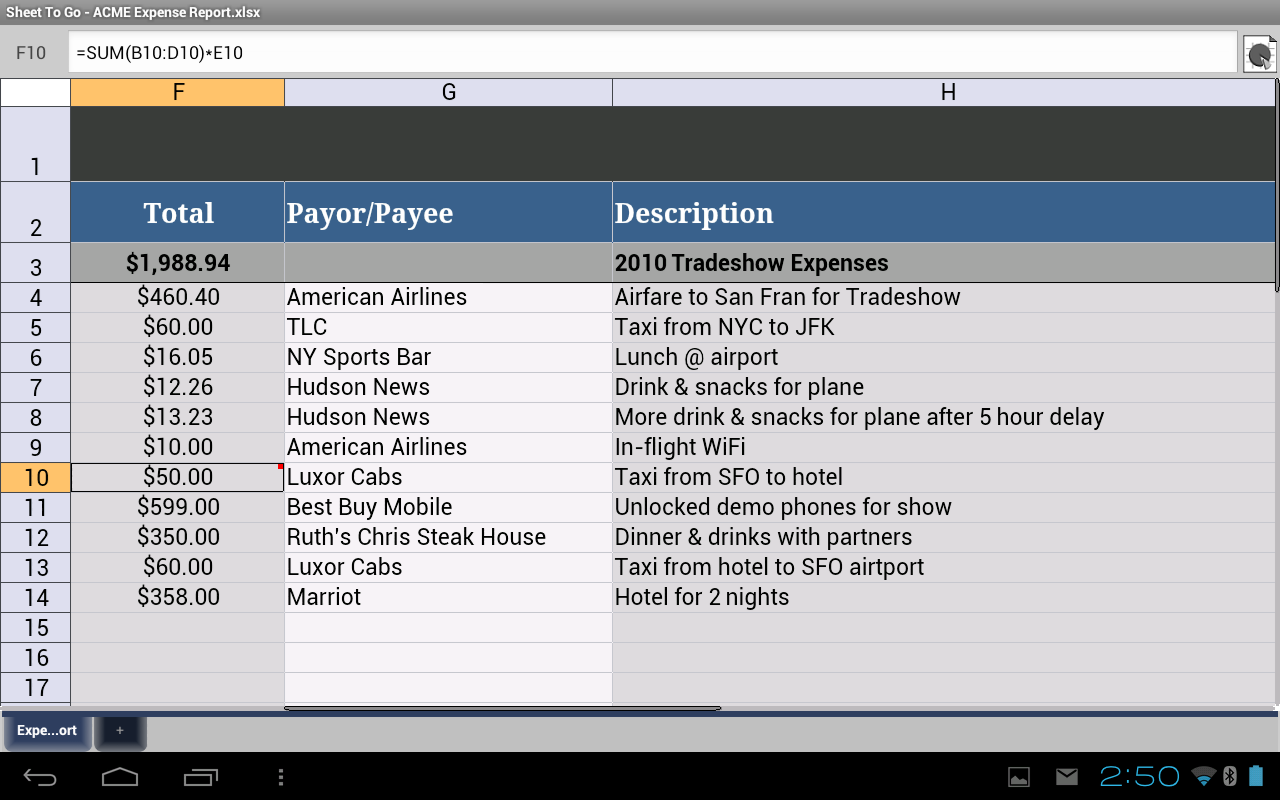
Task: Select Taxi from NYC to JFK cell
Action: 944,327
